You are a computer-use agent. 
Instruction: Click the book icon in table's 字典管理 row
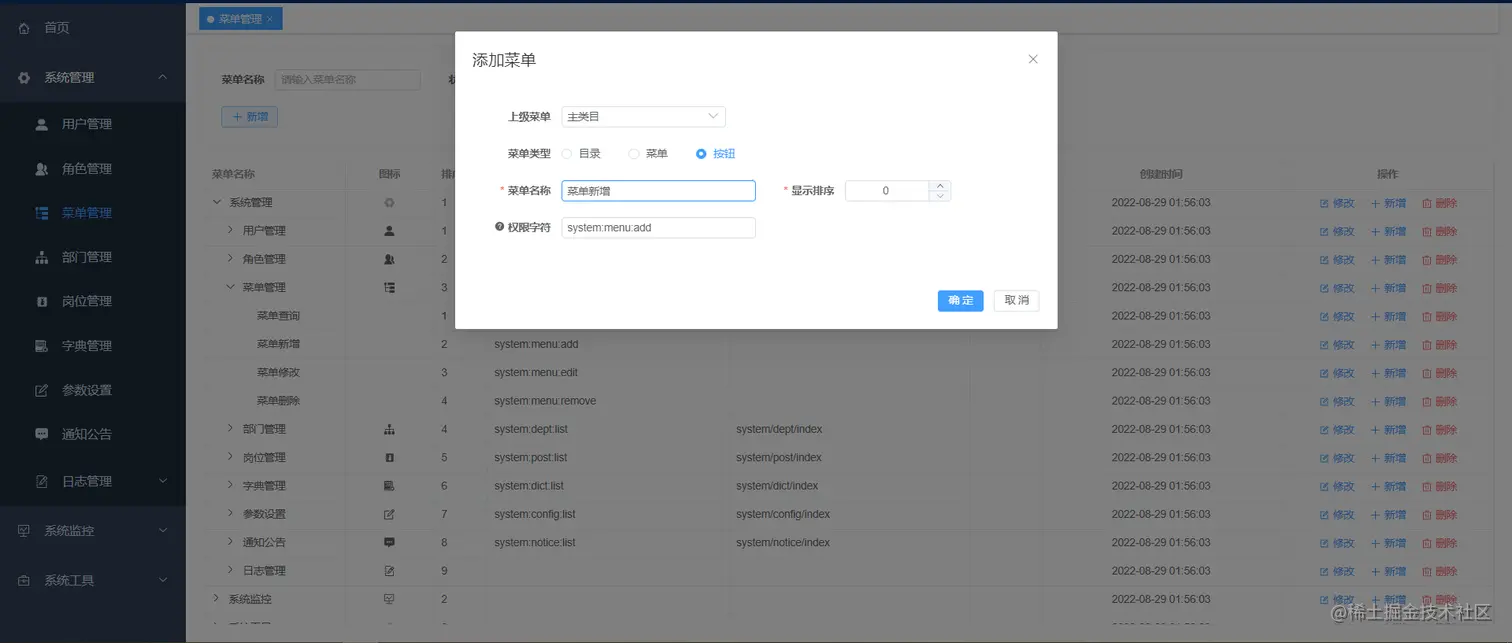390,486
